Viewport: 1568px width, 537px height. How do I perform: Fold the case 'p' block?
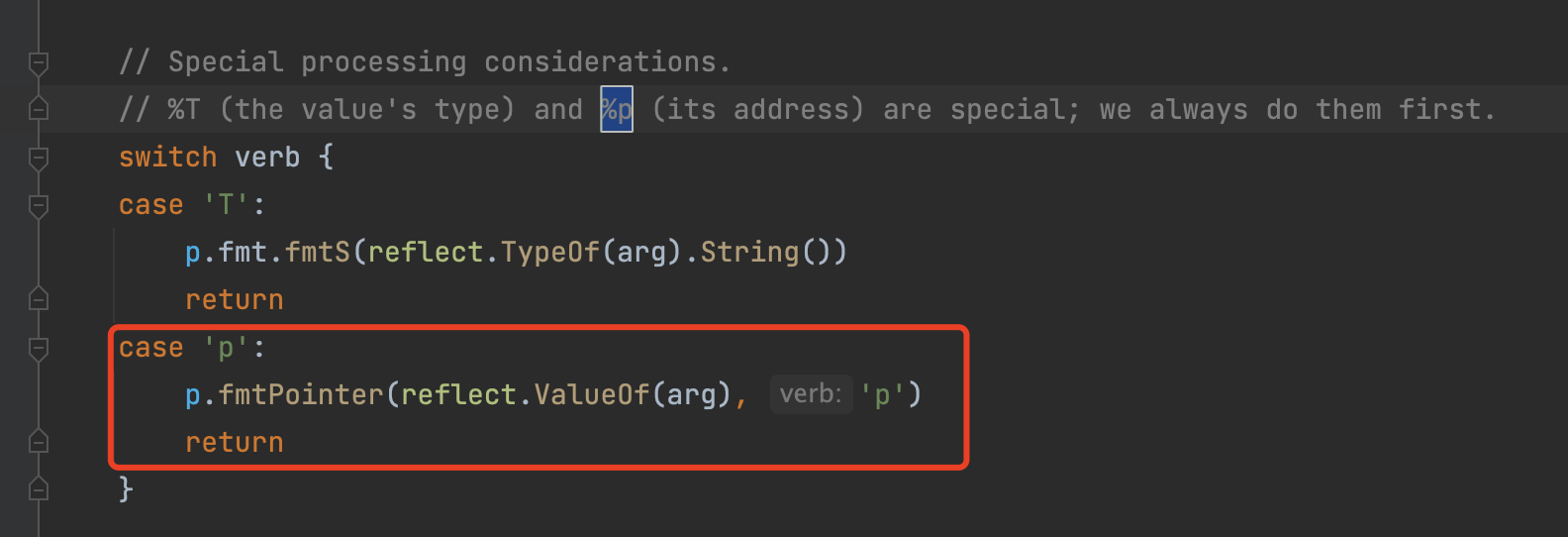click(x=39, y=348)
